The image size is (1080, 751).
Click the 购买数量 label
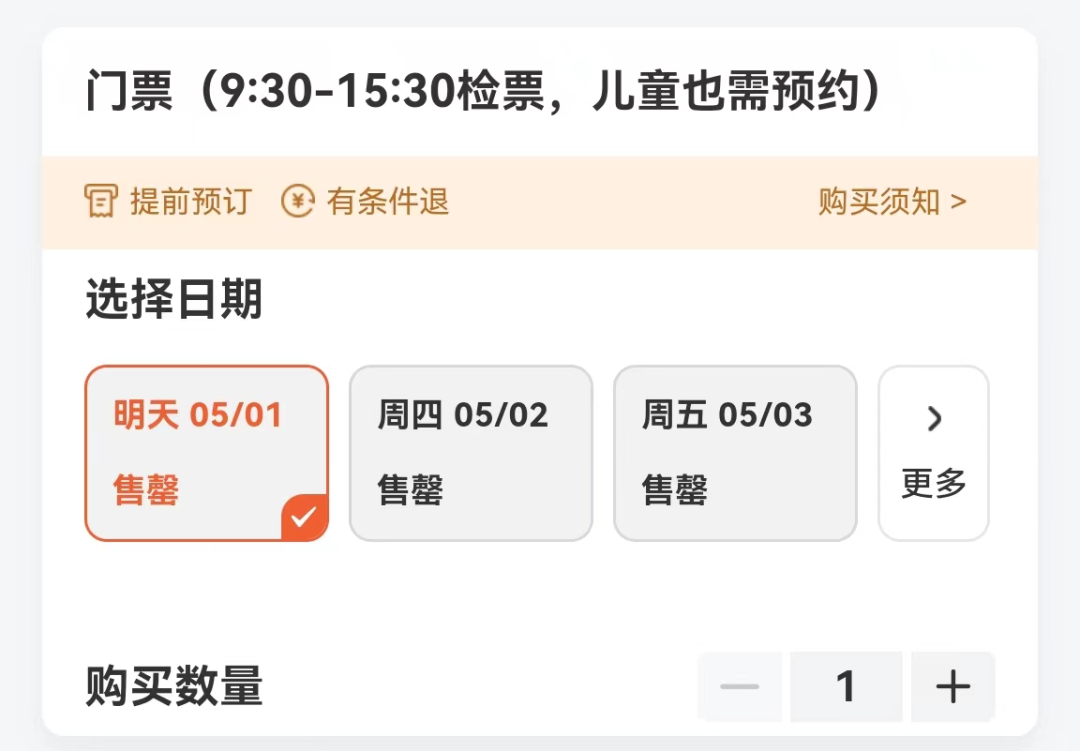coord(174,686)
